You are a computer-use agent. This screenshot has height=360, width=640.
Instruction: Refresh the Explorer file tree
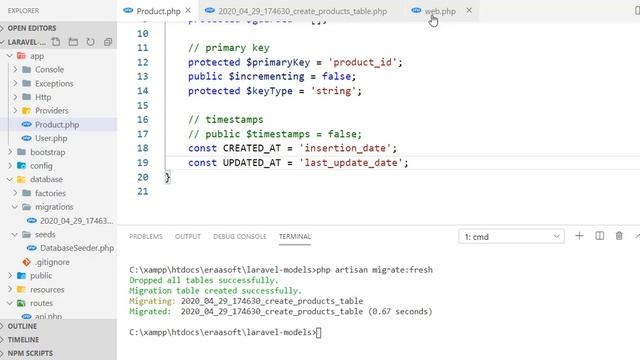91,42
